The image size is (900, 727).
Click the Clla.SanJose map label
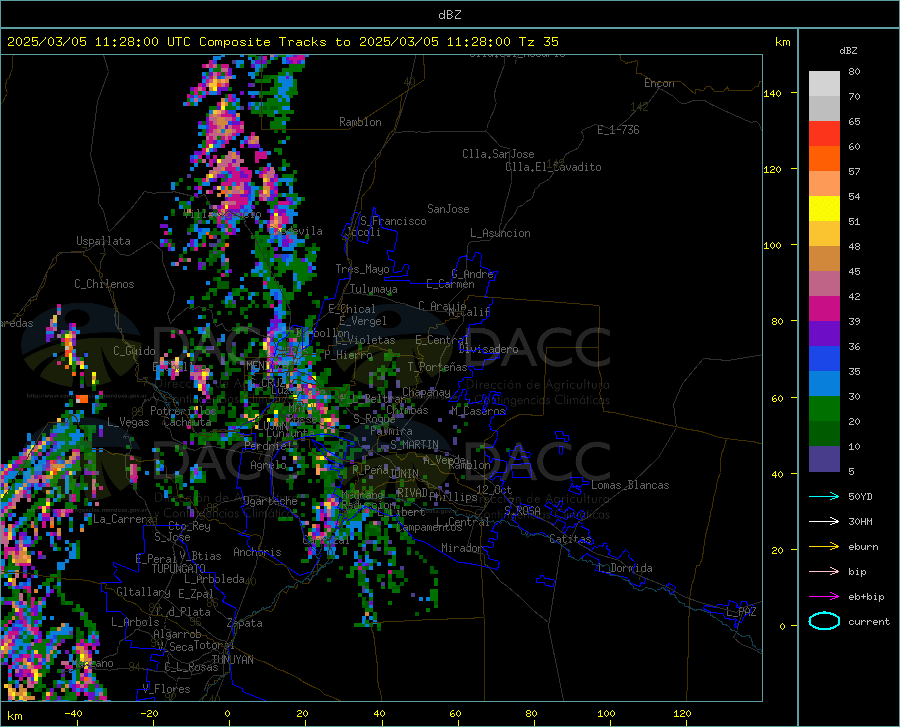[x=498, y=154]
